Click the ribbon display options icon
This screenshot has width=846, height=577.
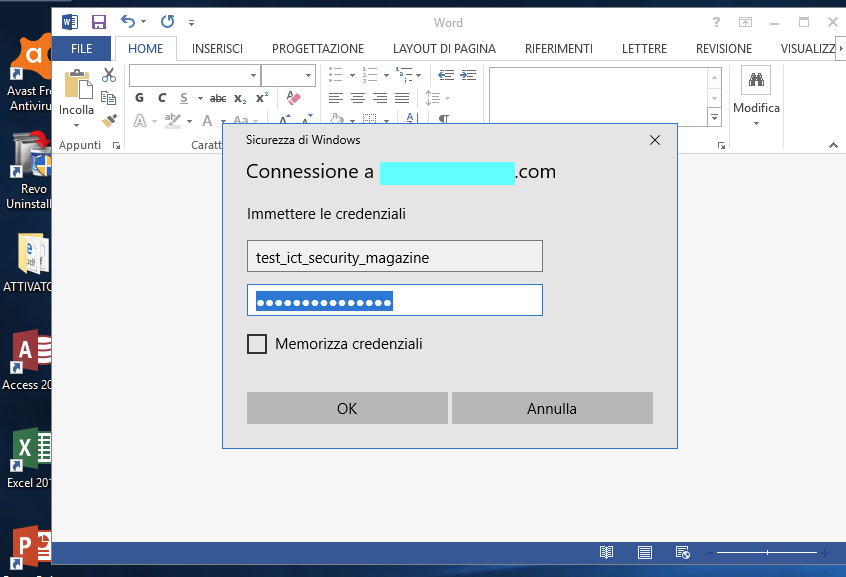click(745, 22)
